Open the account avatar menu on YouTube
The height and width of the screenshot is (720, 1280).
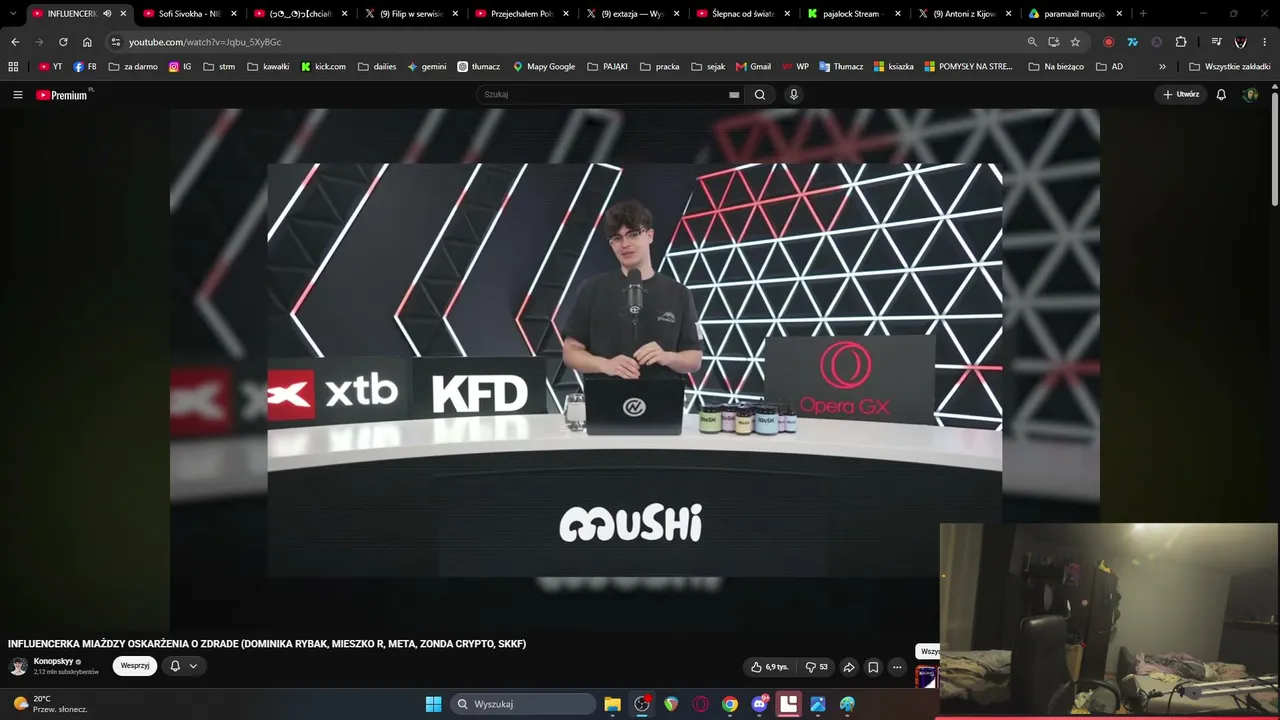1250,95
